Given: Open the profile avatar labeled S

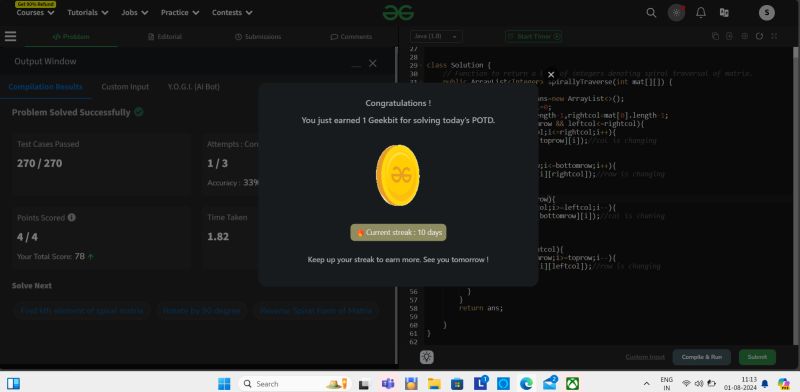Looking at the screenshot, I should pos(766,13).
